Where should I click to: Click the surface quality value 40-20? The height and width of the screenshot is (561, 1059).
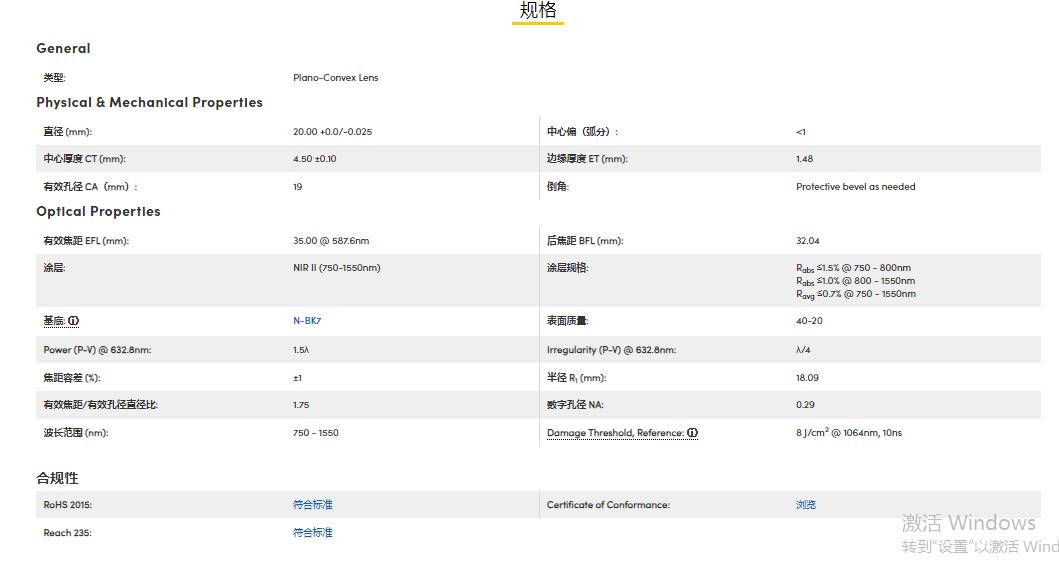pyautogui.click(x=809, y=321)
